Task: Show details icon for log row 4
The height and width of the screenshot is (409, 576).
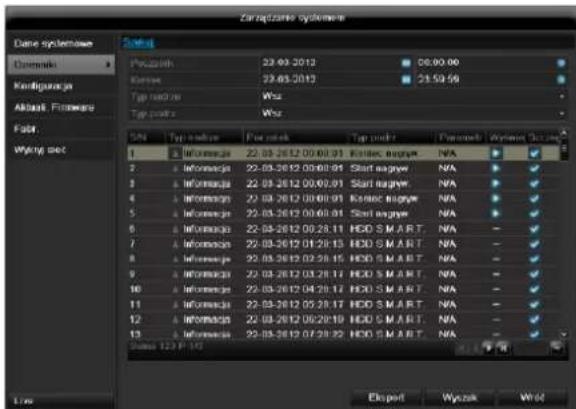Action: click(x=534, y=198)
